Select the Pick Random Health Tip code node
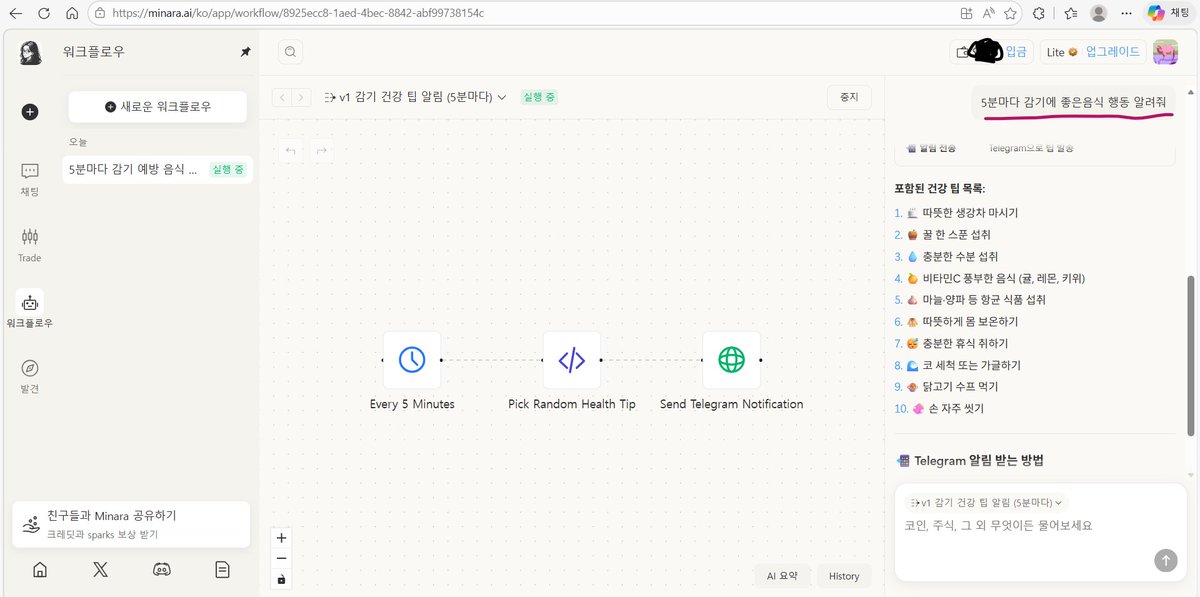The height and width of the screenshot is (597, 1200). click(572, 360)
